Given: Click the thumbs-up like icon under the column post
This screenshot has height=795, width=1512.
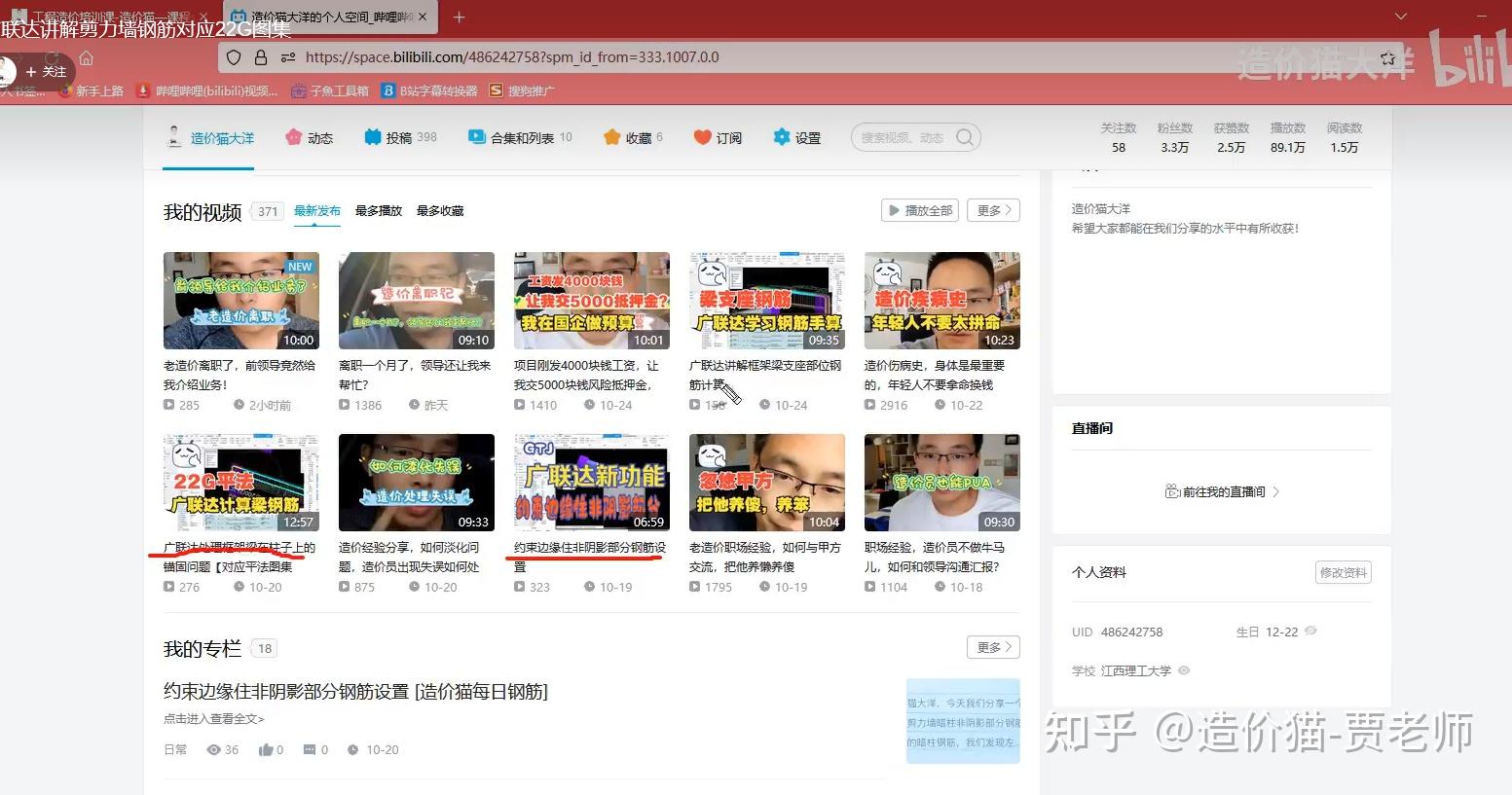Looking at the screenshot, I should point(264,749).
